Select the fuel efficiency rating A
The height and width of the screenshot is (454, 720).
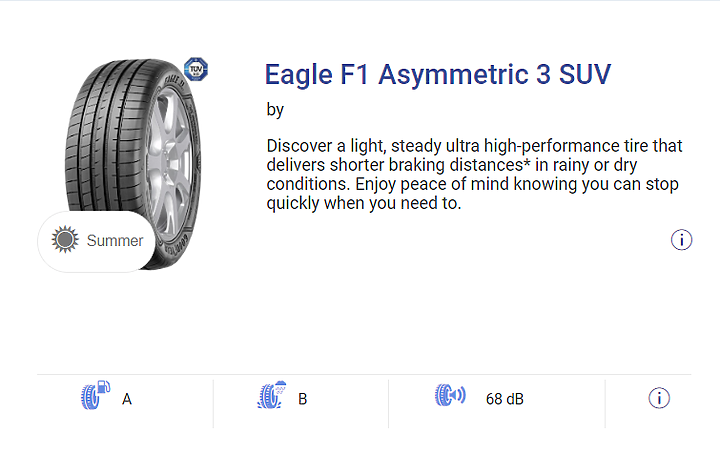[127, 399]
